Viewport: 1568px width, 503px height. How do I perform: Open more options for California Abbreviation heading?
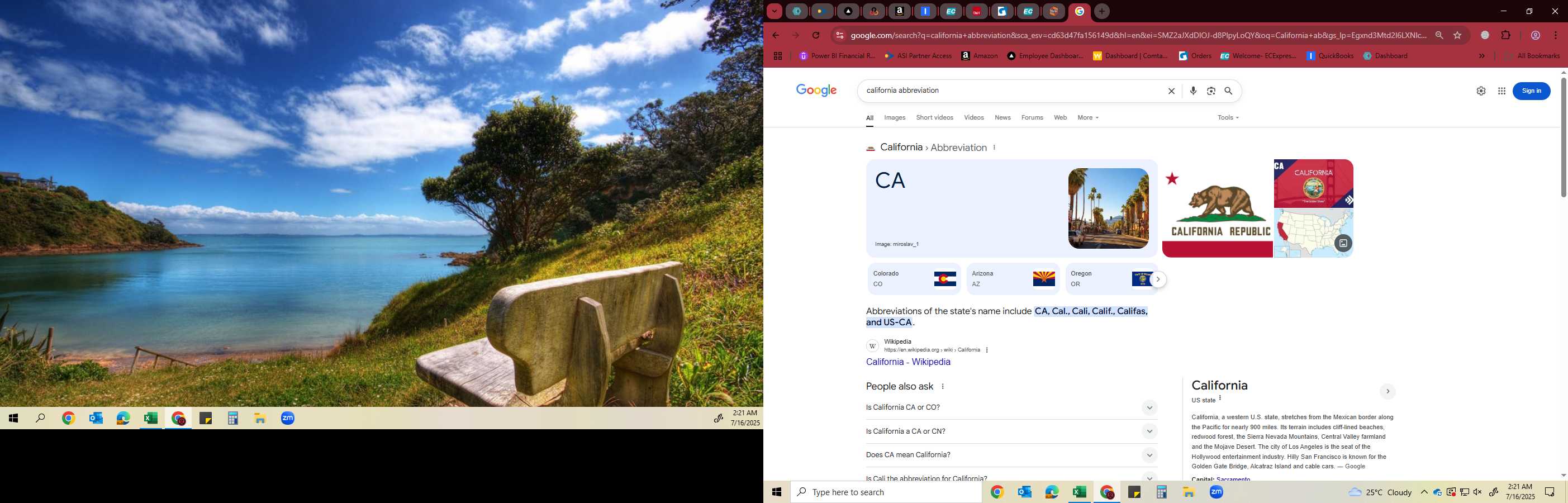pos(995,148)
